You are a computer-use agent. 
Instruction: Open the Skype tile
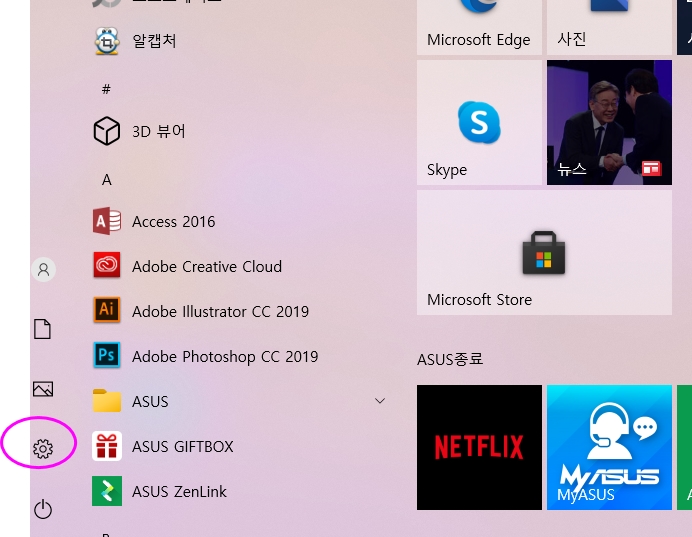479,123
